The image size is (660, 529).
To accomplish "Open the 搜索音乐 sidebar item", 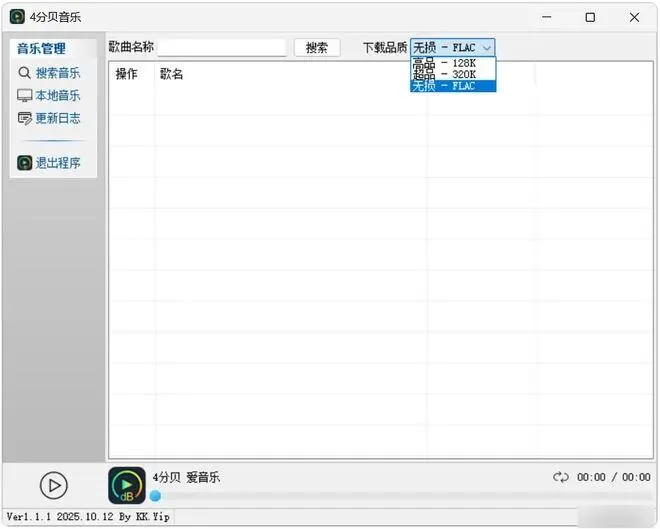I will [49, 73].
